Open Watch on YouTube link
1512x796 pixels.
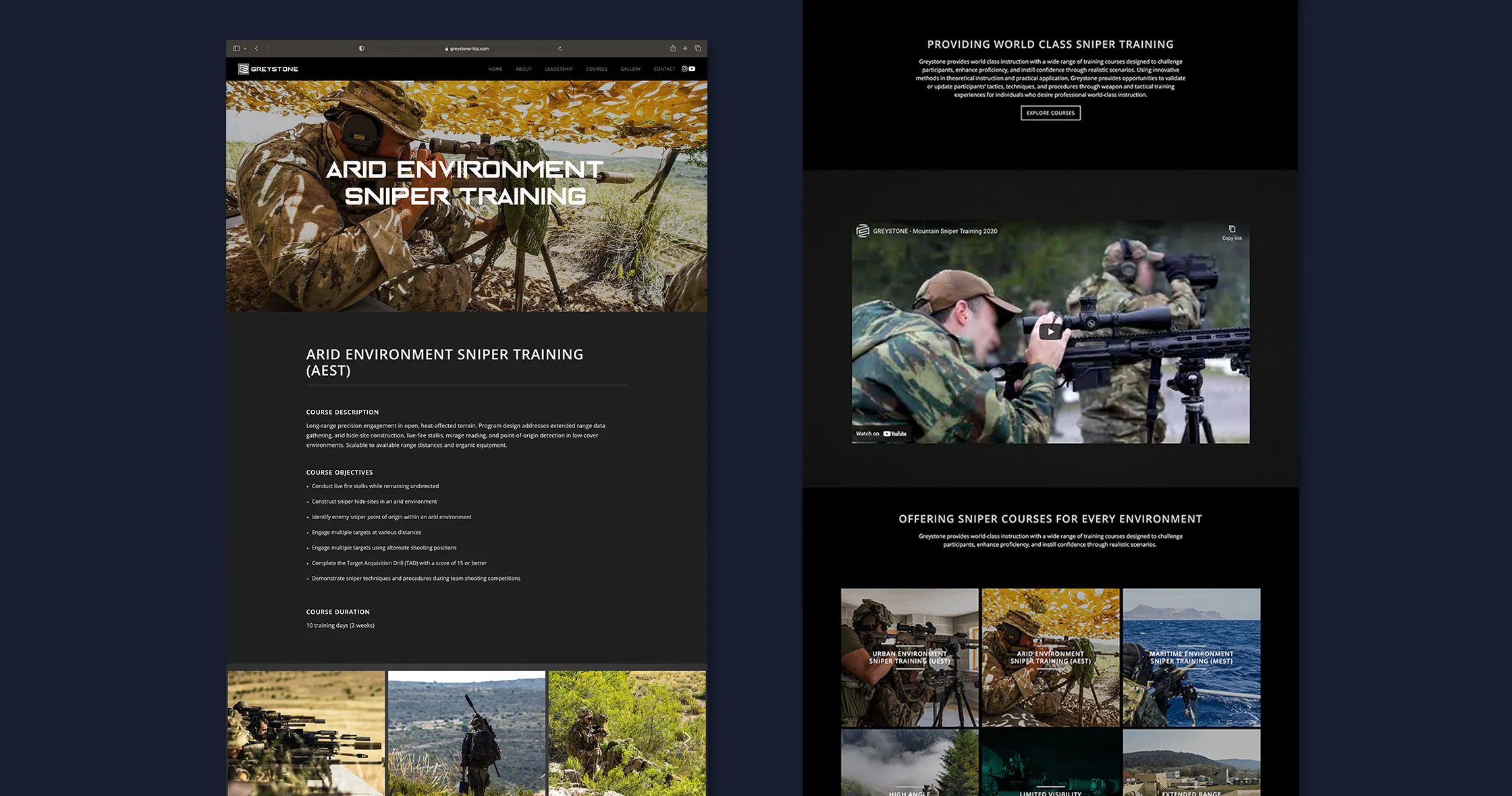click(881, 433)
